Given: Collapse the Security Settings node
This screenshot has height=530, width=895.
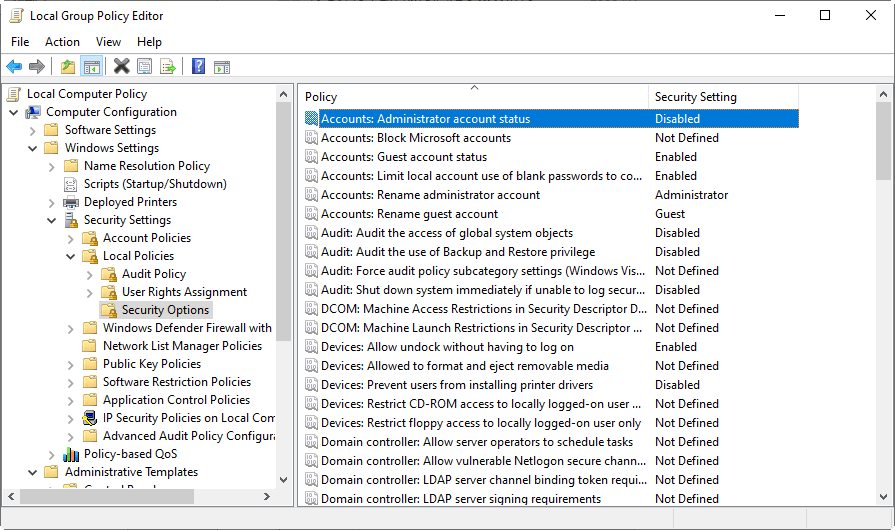Looking at the screenshot, I should [51, 220].
